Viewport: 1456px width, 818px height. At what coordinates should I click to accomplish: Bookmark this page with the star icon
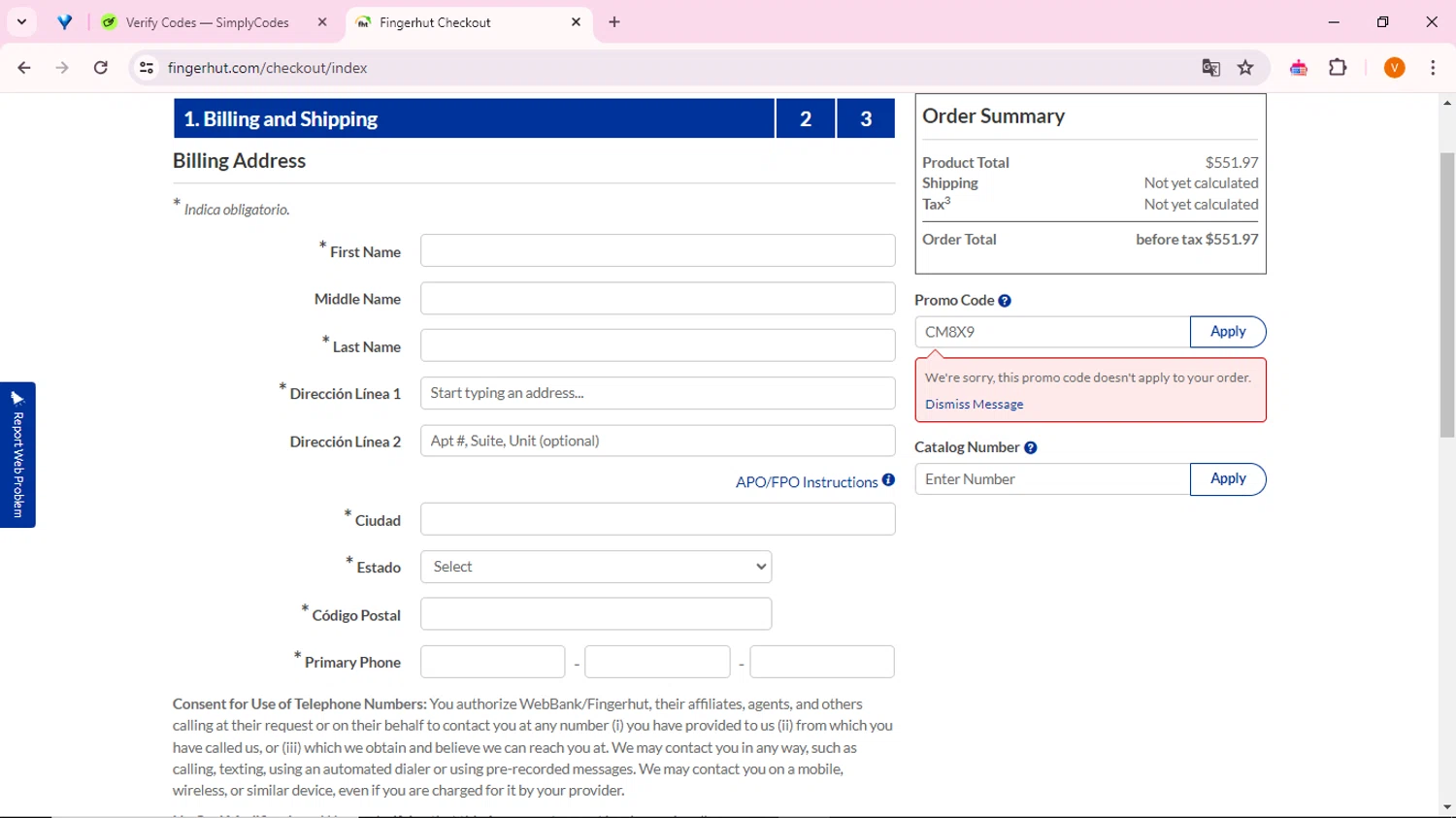(1245, 68)
